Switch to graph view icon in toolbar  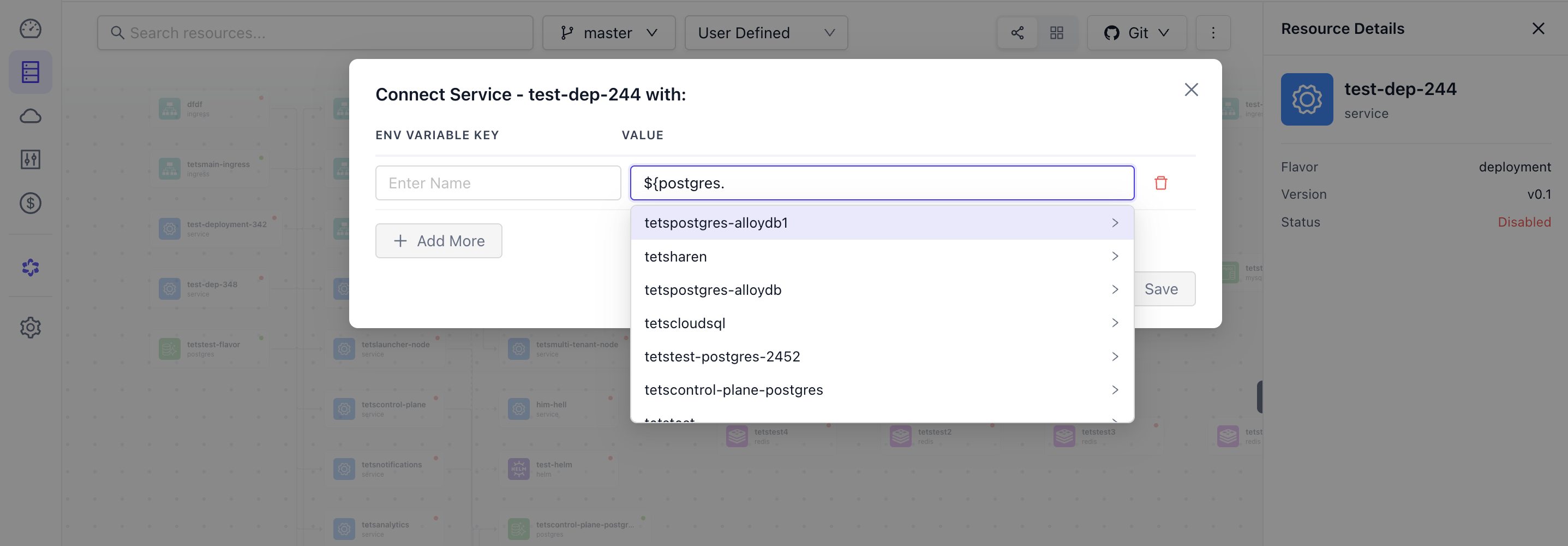tap(1017, 33)
